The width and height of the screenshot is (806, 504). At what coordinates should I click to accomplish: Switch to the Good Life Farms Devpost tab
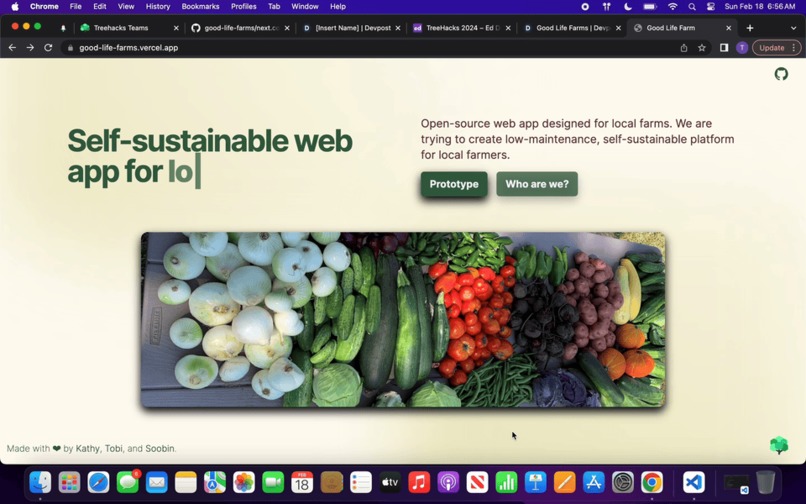pyautogui.click(x=573, y=28)
